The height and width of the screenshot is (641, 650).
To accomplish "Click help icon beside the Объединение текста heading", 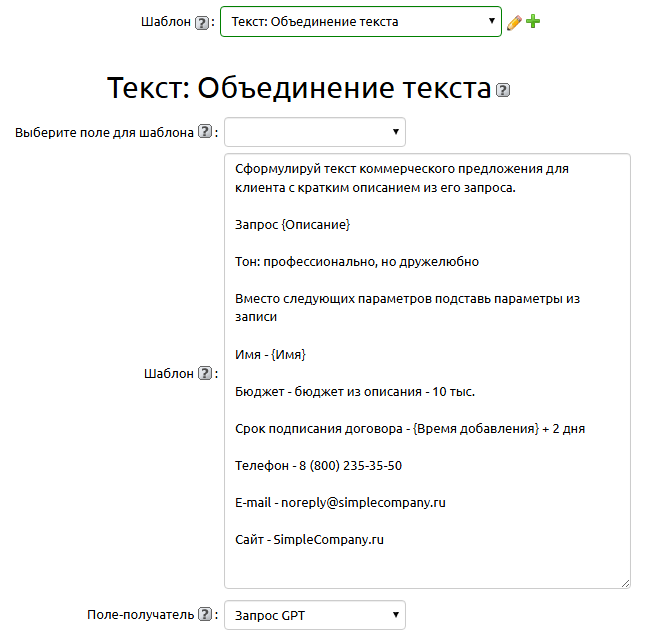I will click(x=503, y=90).
